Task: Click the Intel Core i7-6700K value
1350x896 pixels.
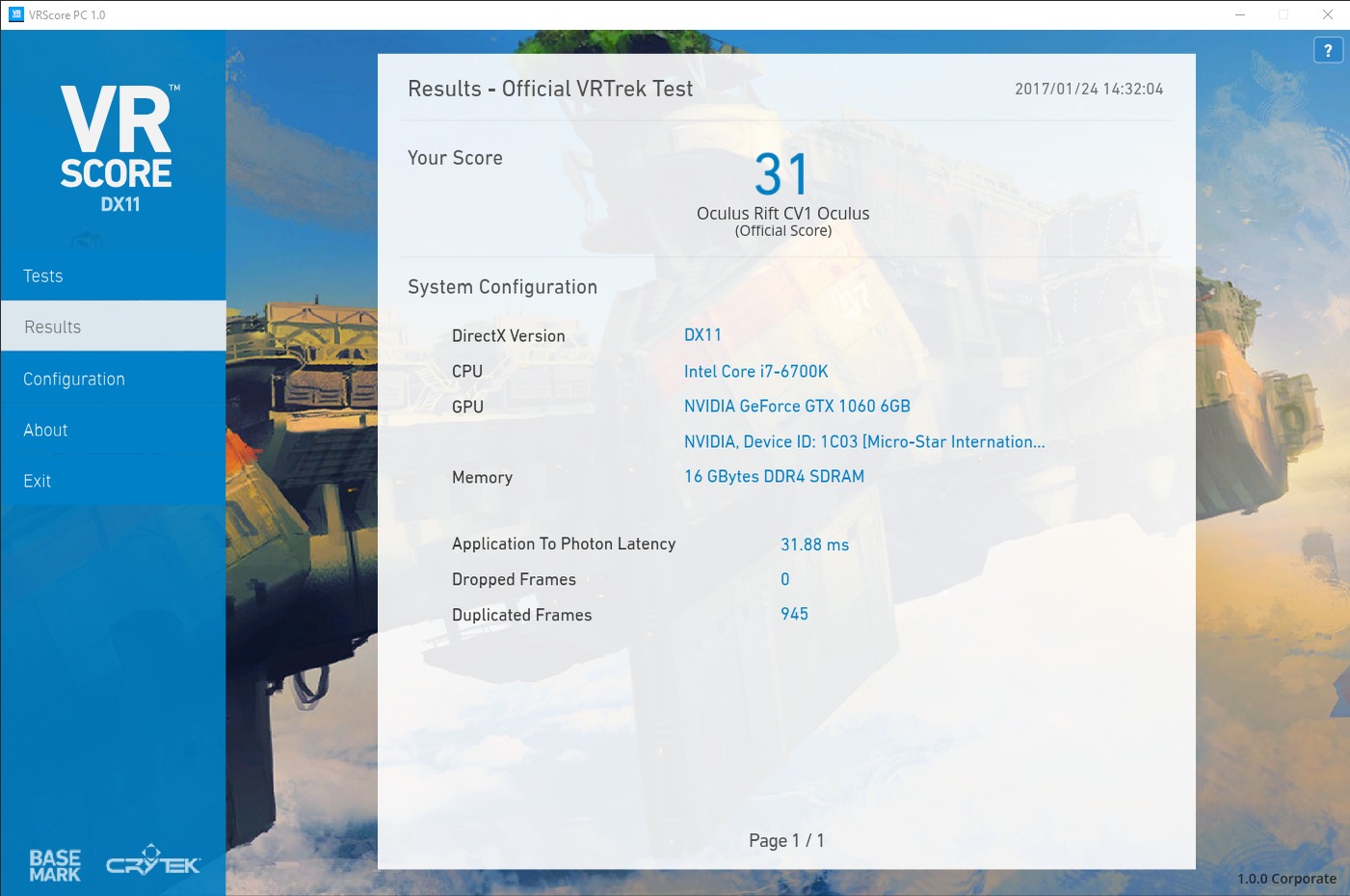Action: click(755, 372)
